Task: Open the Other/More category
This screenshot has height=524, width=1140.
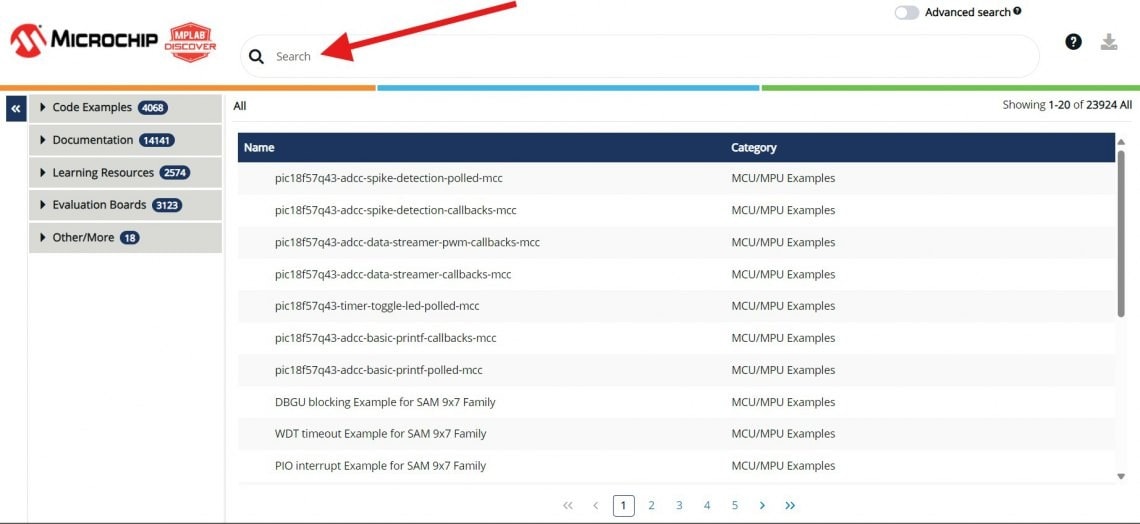Action: click(x=83, y=238)
